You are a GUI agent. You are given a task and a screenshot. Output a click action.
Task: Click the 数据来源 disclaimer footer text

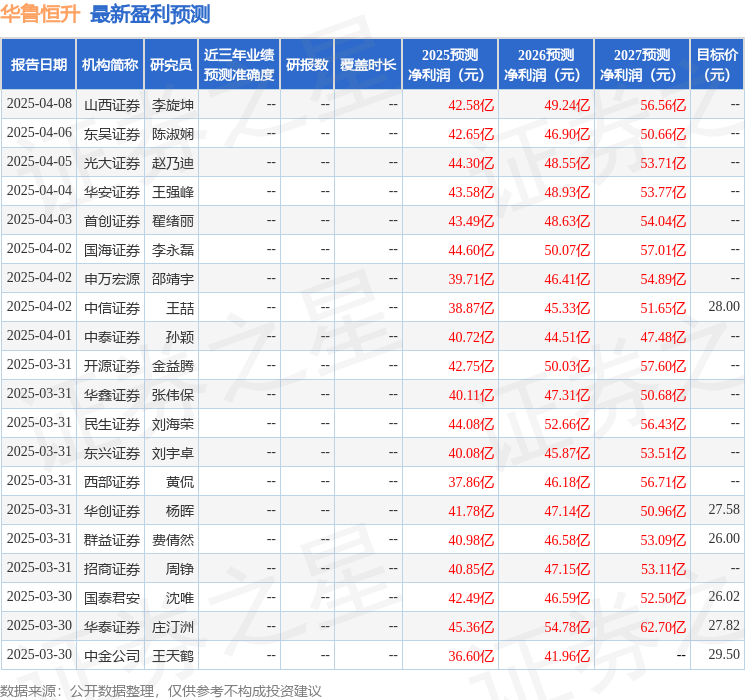click(161, 690)
